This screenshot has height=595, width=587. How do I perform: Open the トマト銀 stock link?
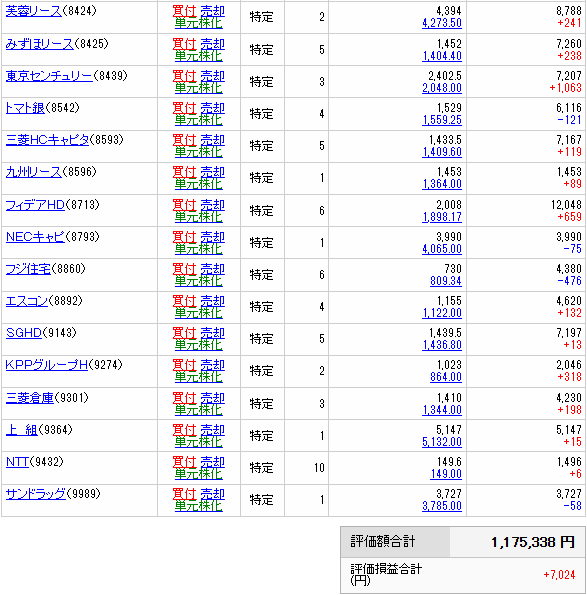(x=25, y=108)
